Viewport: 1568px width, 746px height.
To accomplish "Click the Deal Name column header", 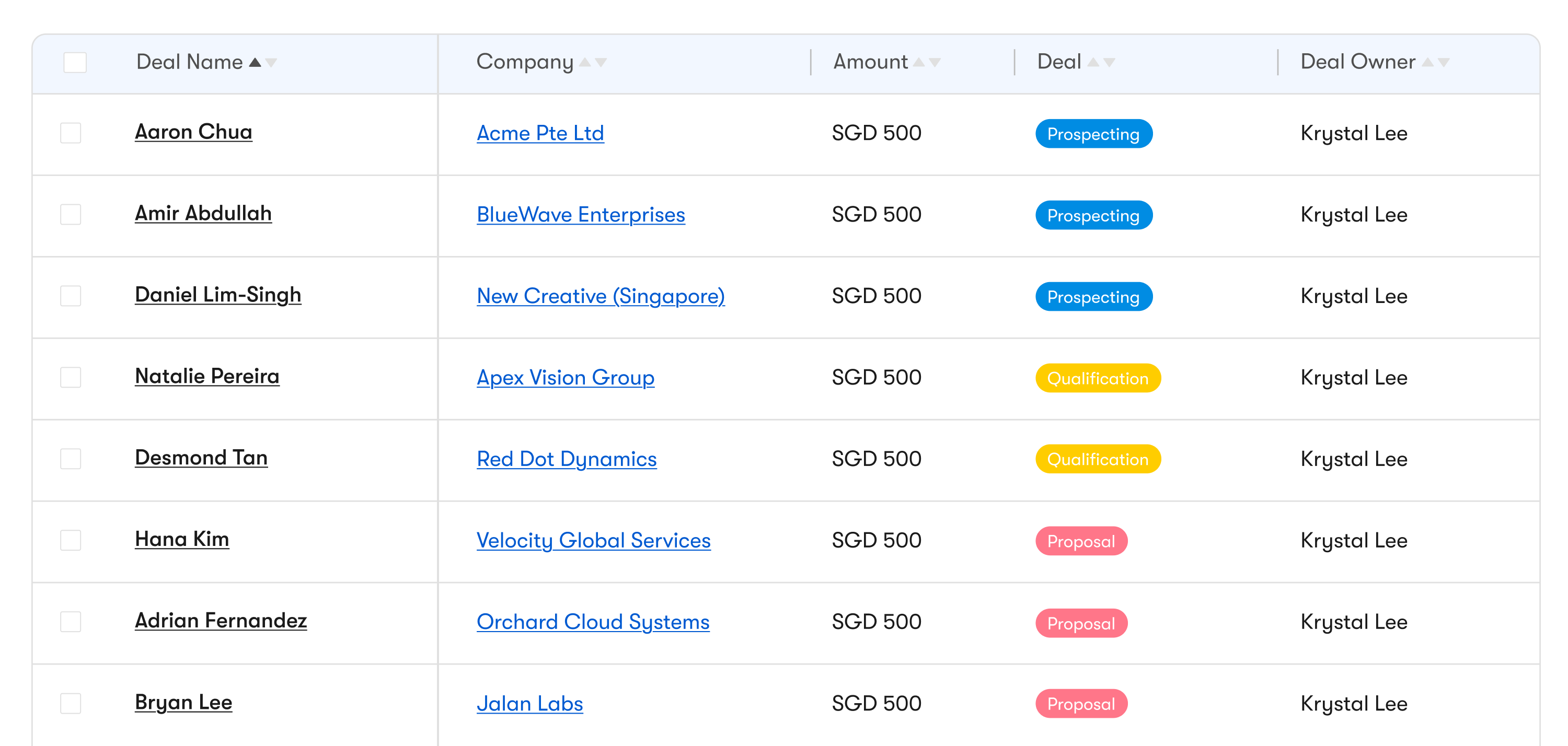I will (189, 62).
